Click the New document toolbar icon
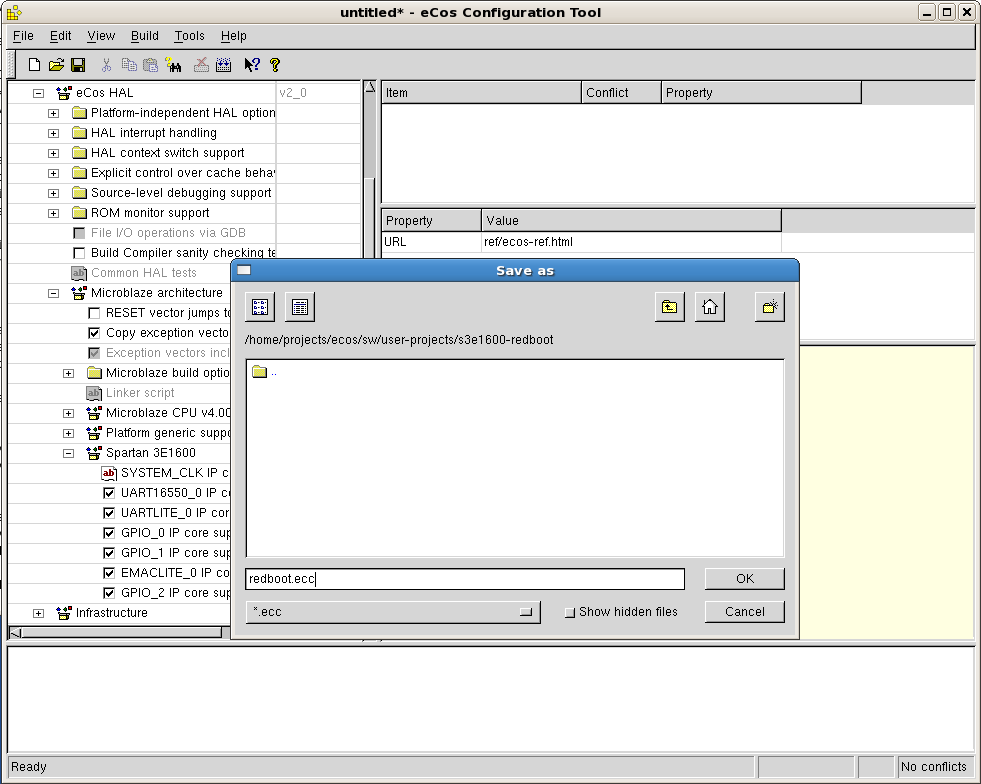Screen dimensions: 981x784 (35, 65)
